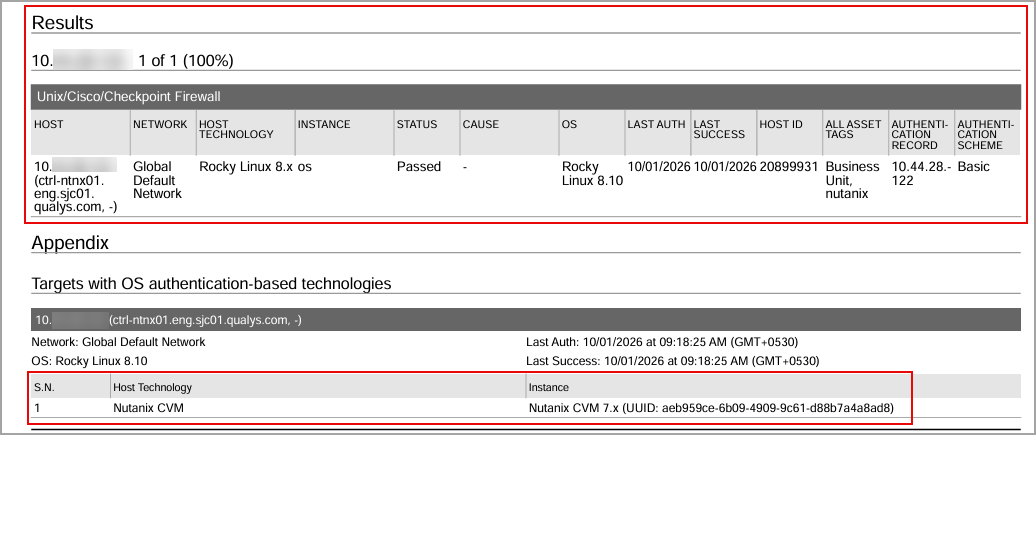Click the 'Last Success: 10/01/2026 at 09:18:25 AM' line
The image size is (1036, 560).
[673, 361]
